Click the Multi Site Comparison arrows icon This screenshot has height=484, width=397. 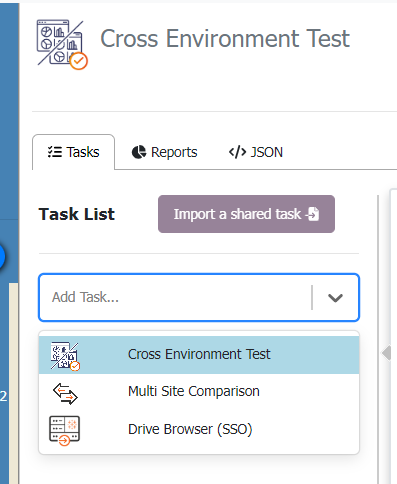65,393
